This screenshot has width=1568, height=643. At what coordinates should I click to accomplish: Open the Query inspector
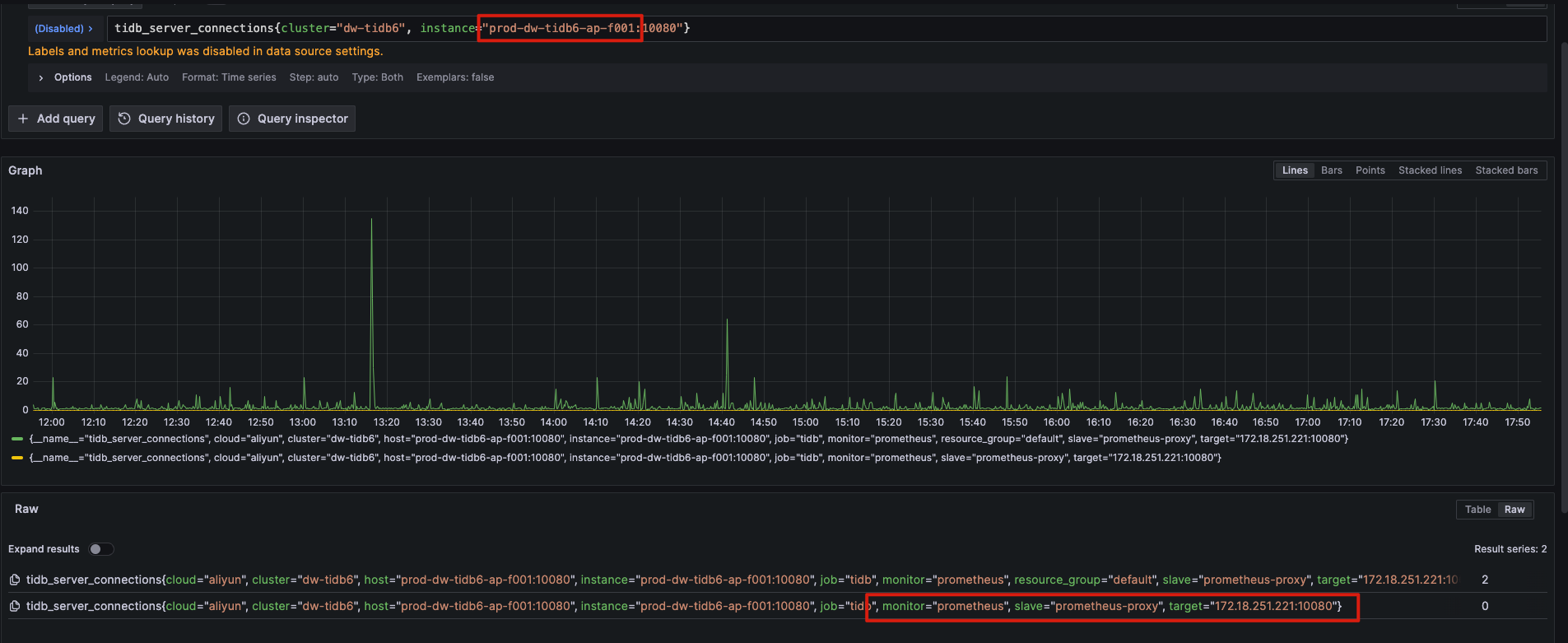click(293, 119)
